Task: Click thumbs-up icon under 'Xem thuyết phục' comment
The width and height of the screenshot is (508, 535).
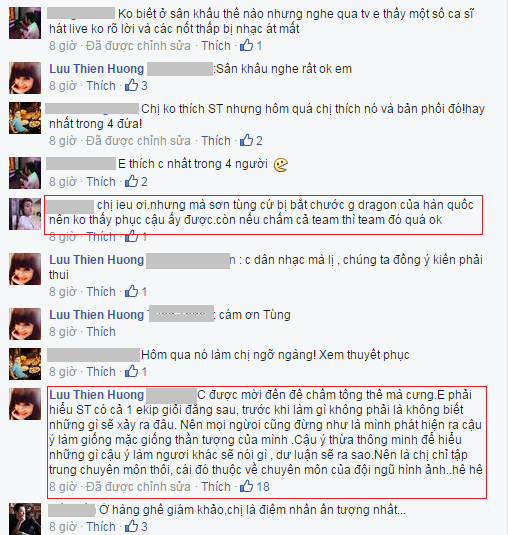Action: (x=131, y=371)
